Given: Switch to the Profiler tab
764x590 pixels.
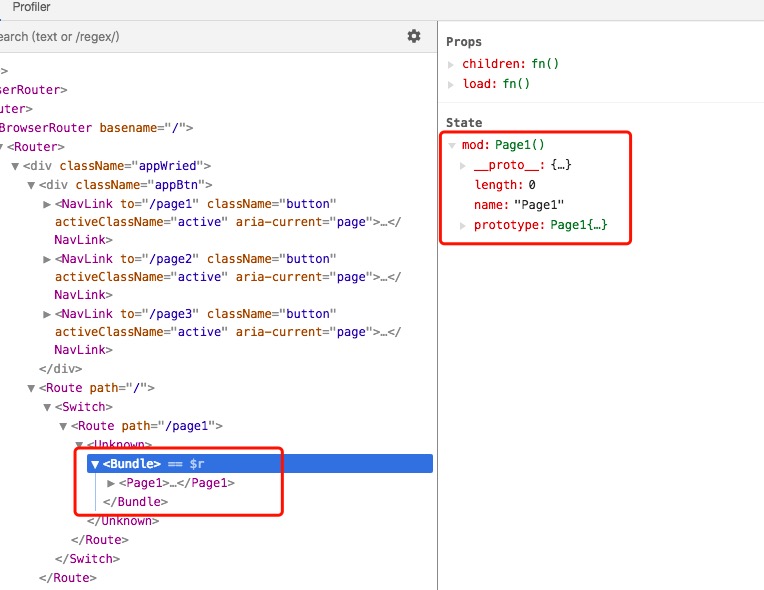Looking at the screenshot, I should point(31,7).
